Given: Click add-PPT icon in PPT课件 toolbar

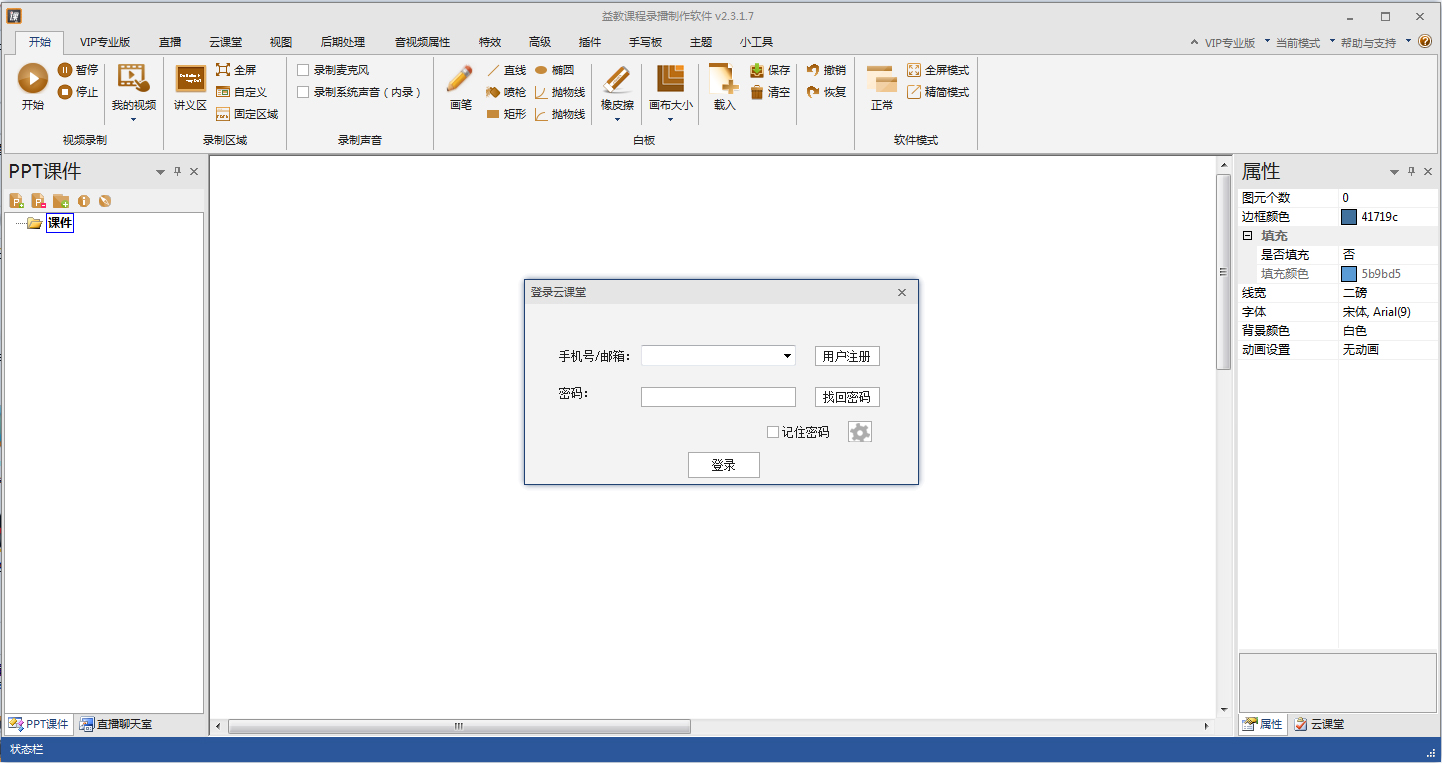Looking at the screenshot, I should pos(16,201).
